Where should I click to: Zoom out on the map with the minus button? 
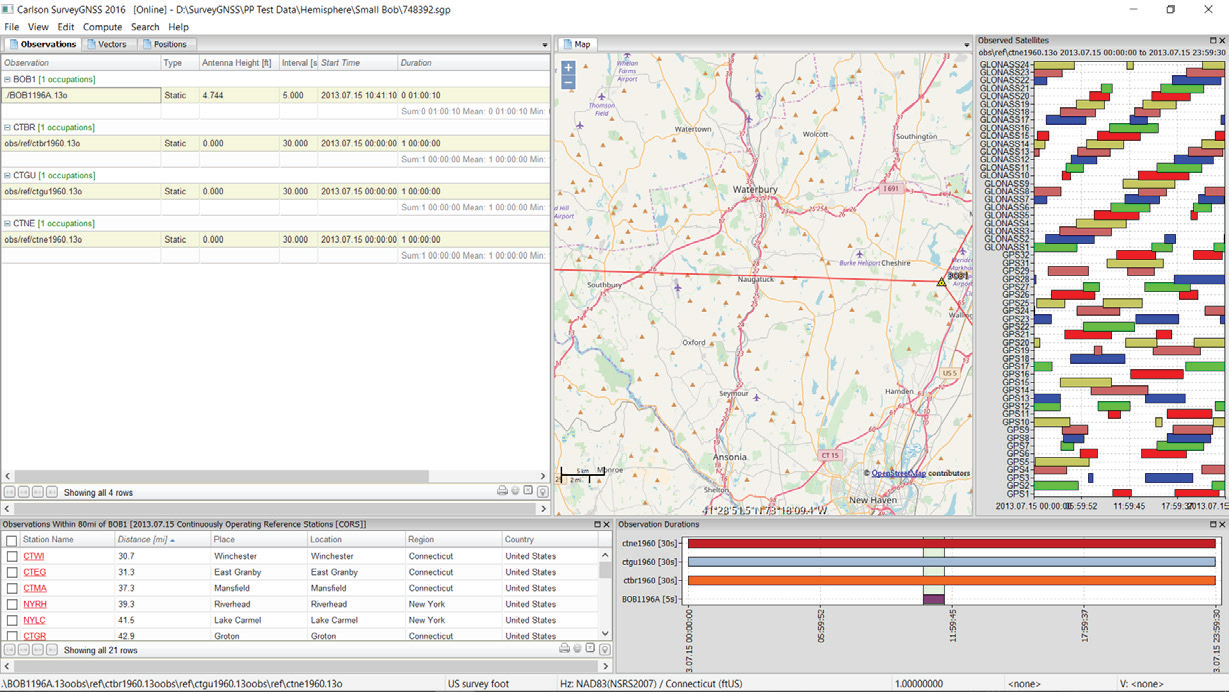click(568, 83)
